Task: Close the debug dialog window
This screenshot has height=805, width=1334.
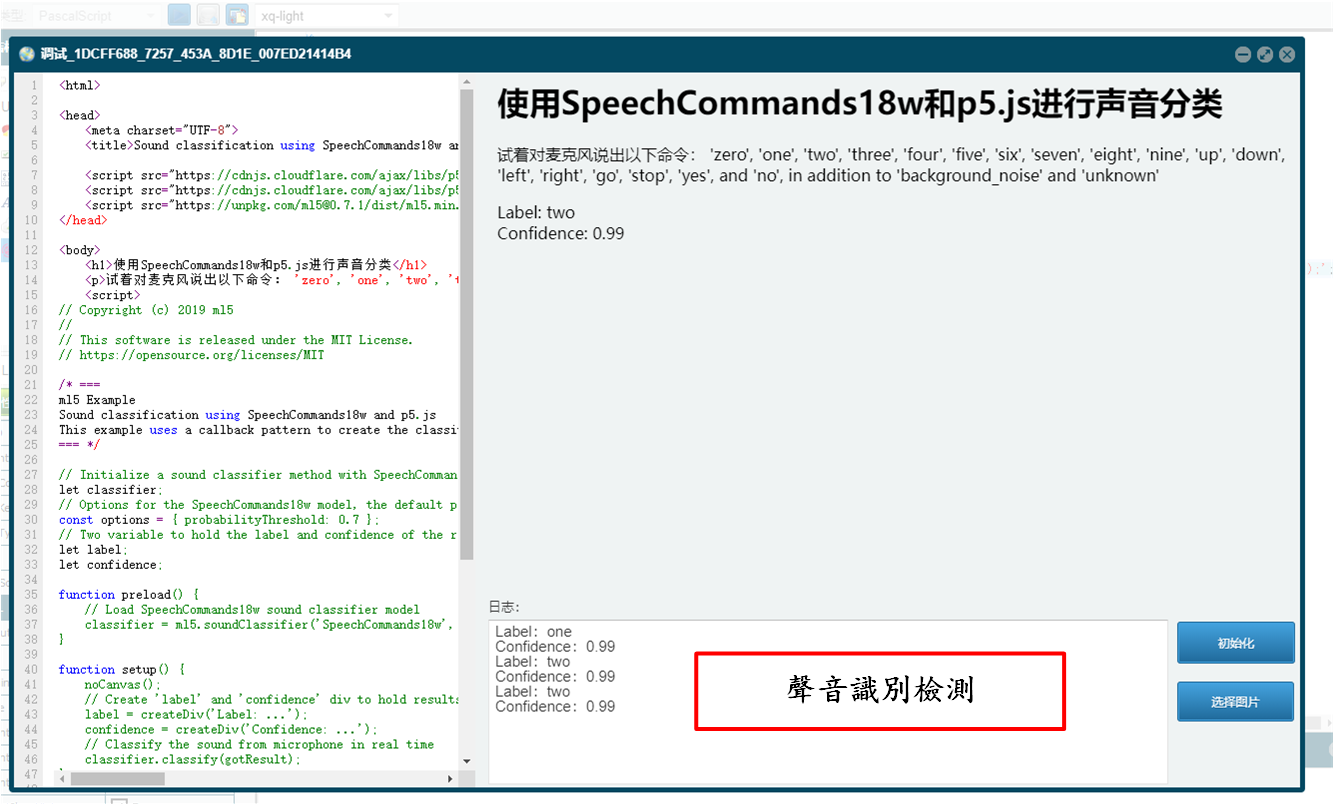Action: 1287,55
